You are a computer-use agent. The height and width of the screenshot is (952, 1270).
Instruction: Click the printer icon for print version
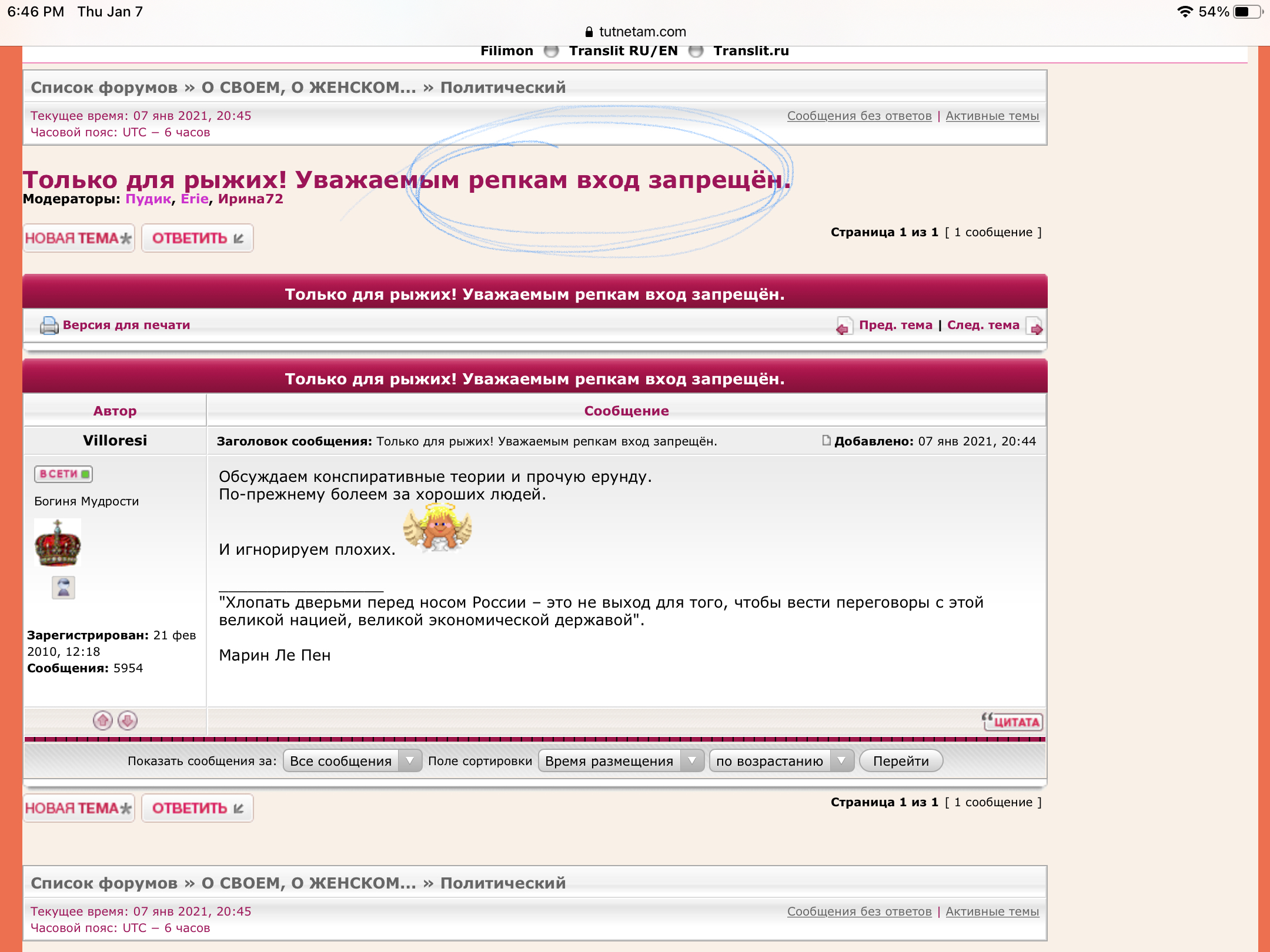49,325
